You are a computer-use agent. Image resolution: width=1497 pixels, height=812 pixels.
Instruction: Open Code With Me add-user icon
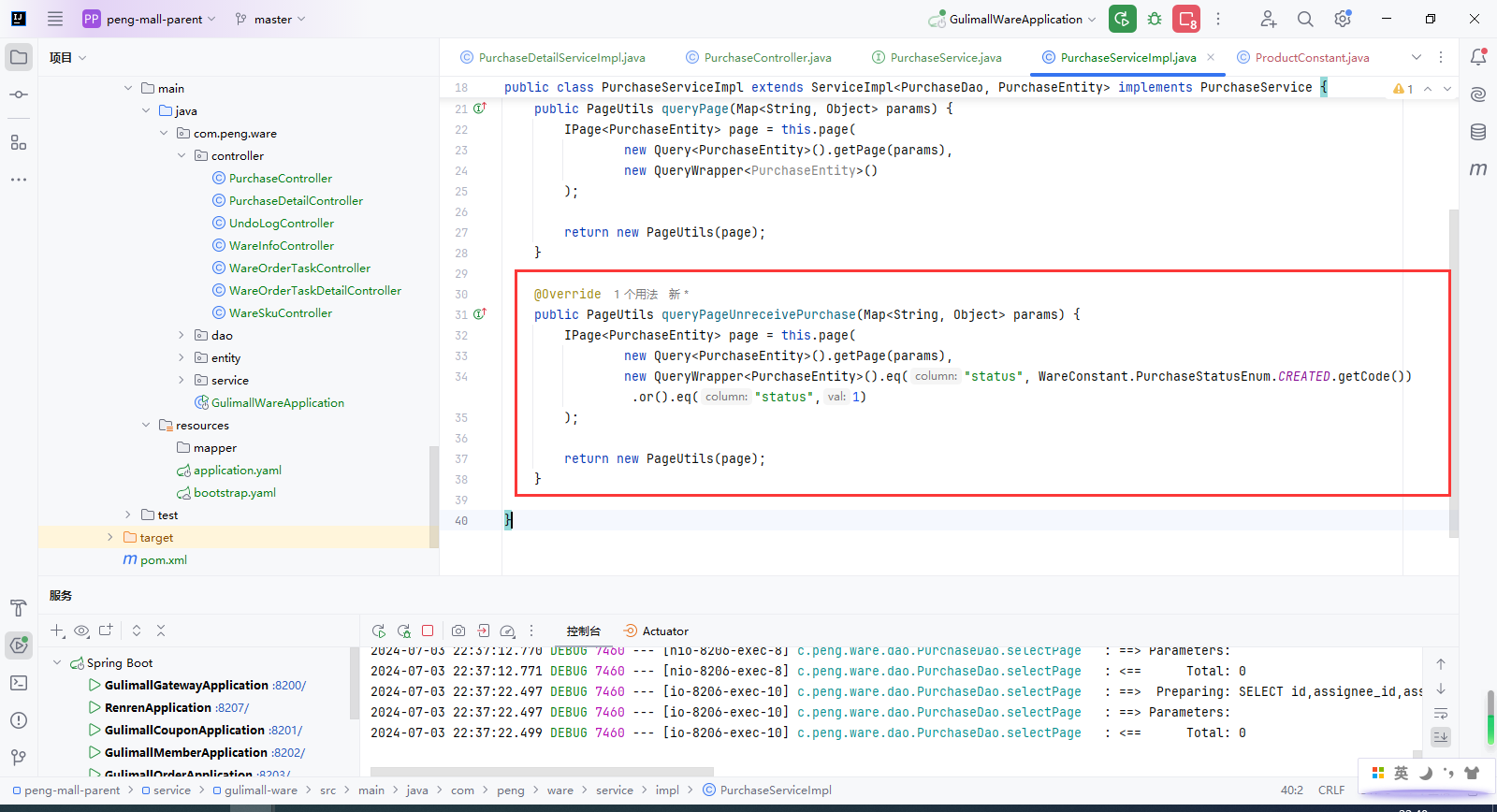tap(1268, 19)
